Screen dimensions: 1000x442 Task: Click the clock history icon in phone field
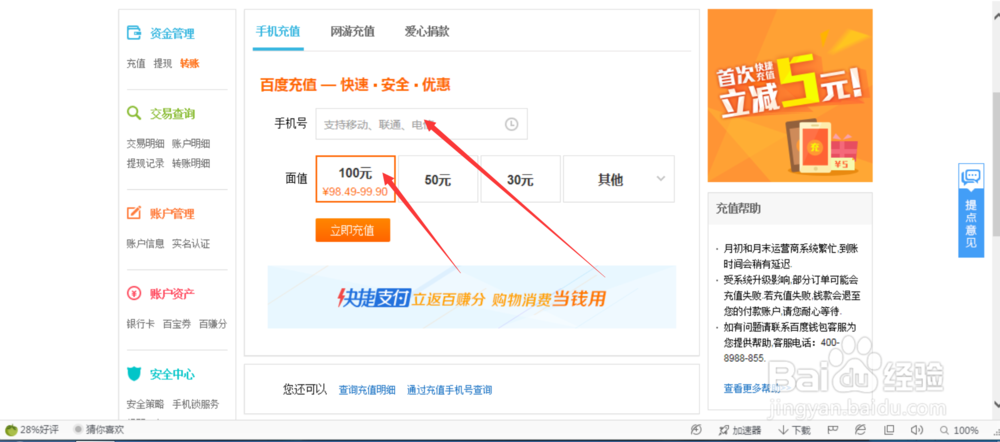click(511, 124)
